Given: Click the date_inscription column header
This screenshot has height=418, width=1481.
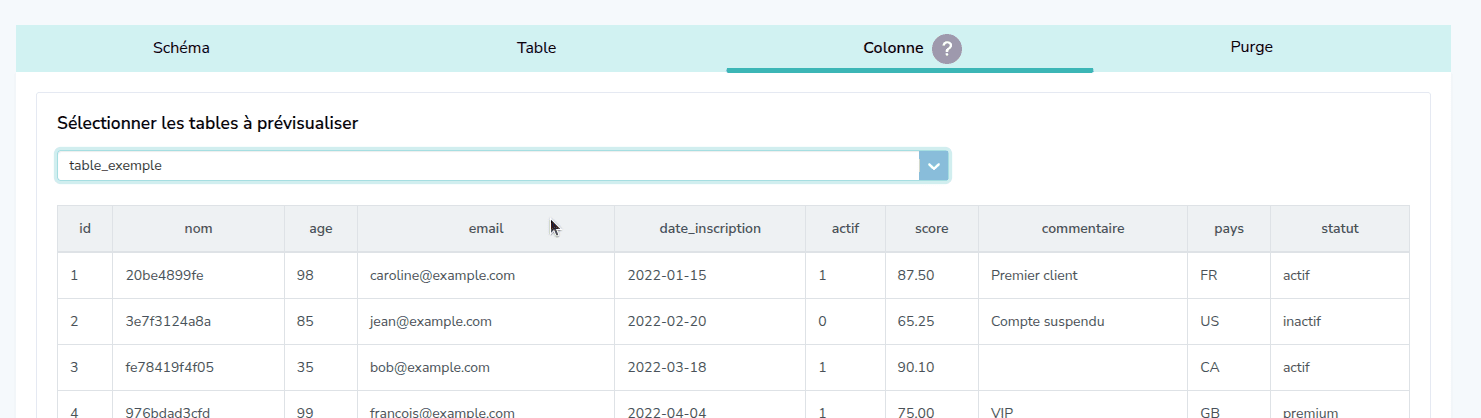Looking at the screenshot, I should (710, 229).
